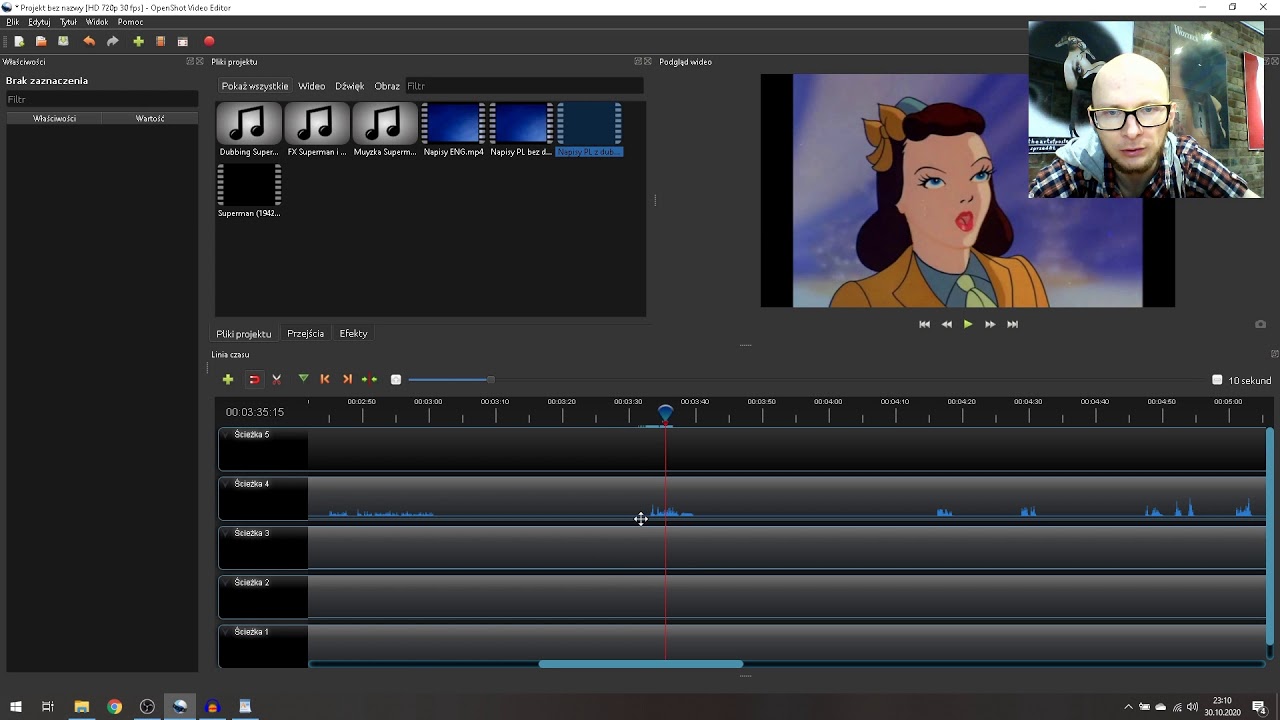1280x720 pixels.
Task: Open the Ścieżka 5 track menu arrow
Action: coord(226,435)
